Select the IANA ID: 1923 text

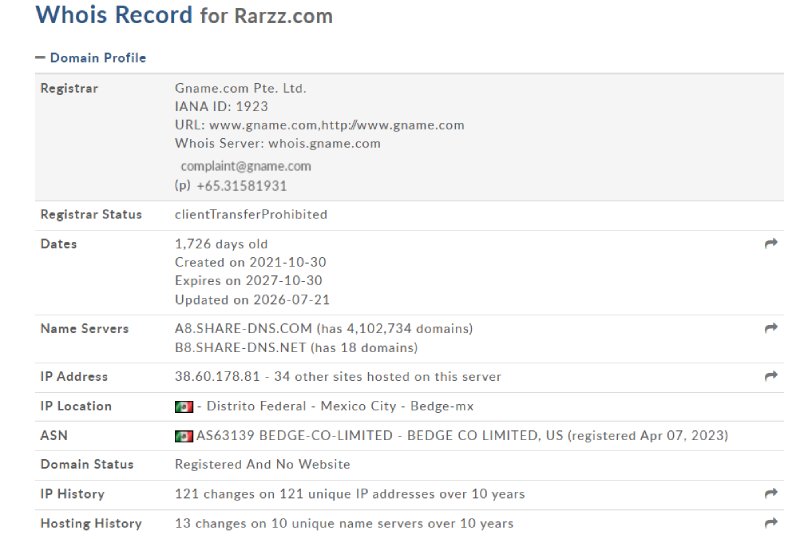pyautogui.click(x=221, y=106)
